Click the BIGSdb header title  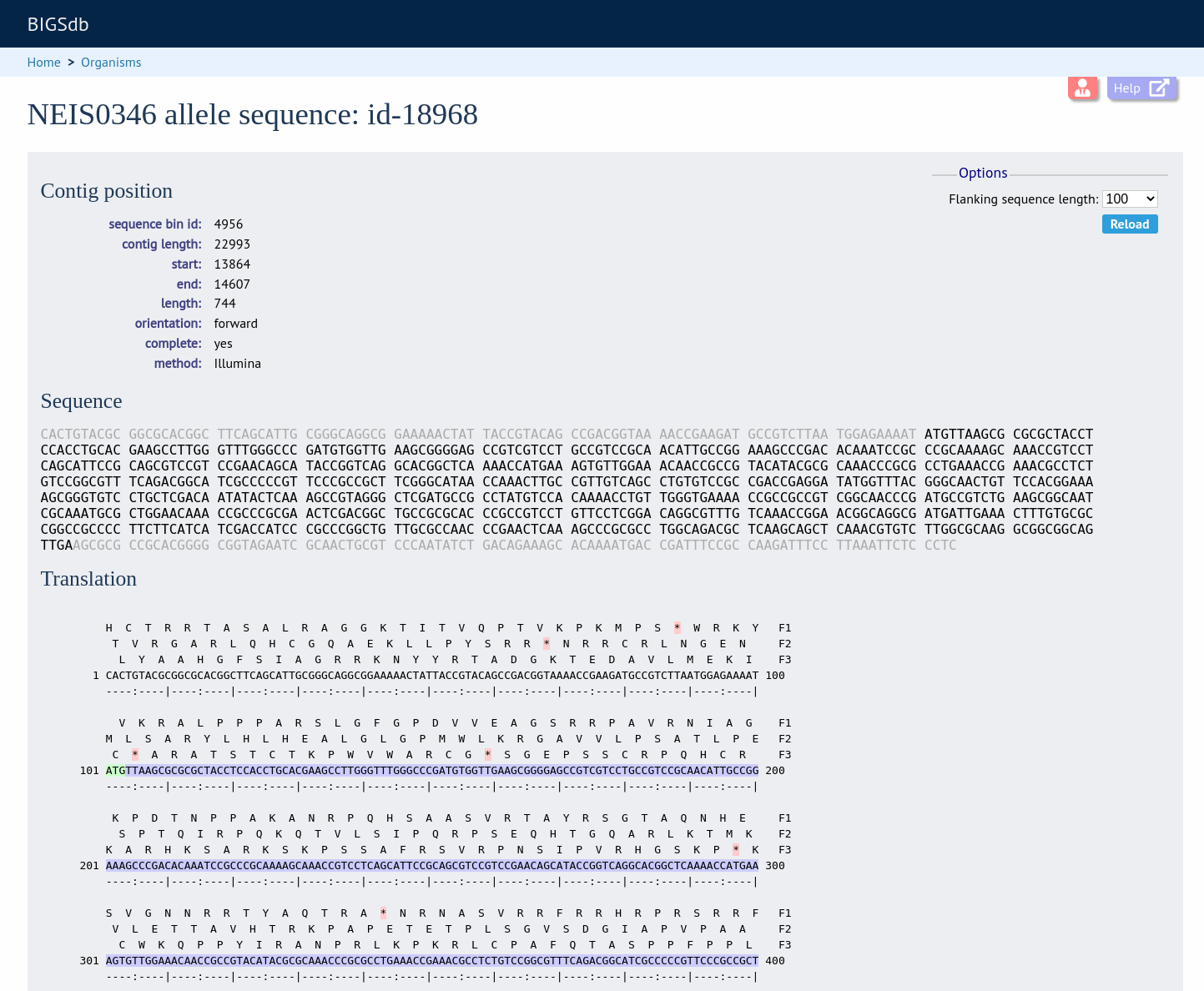(58, 24)
